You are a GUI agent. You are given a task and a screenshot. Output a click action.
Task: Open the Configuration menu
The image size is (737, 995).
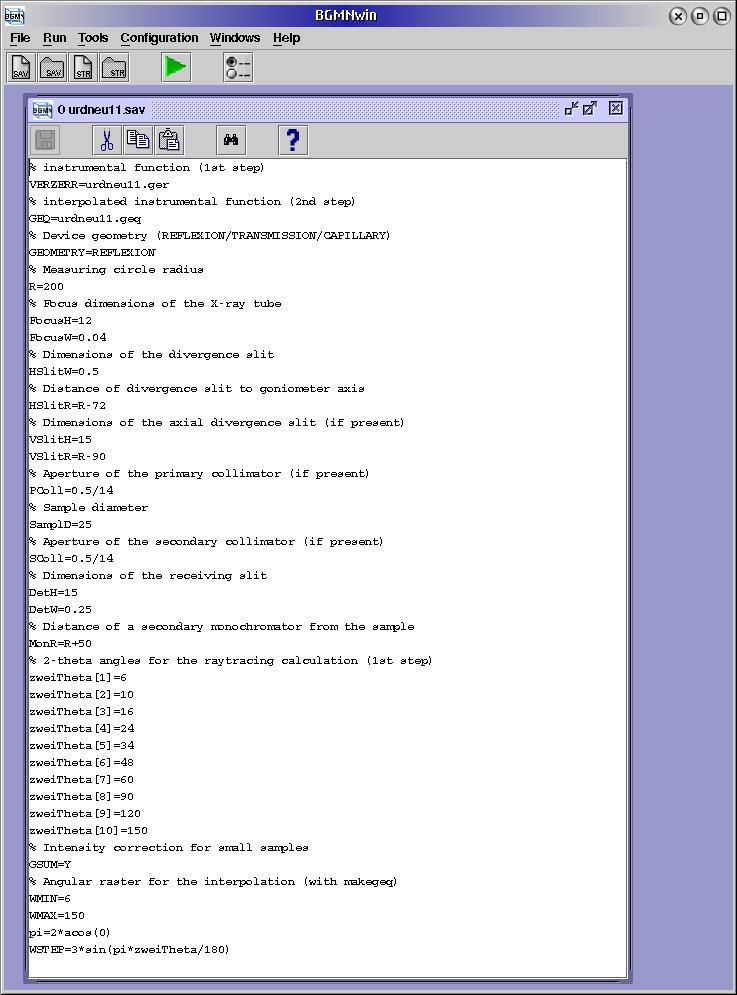(x=159, y=38)
